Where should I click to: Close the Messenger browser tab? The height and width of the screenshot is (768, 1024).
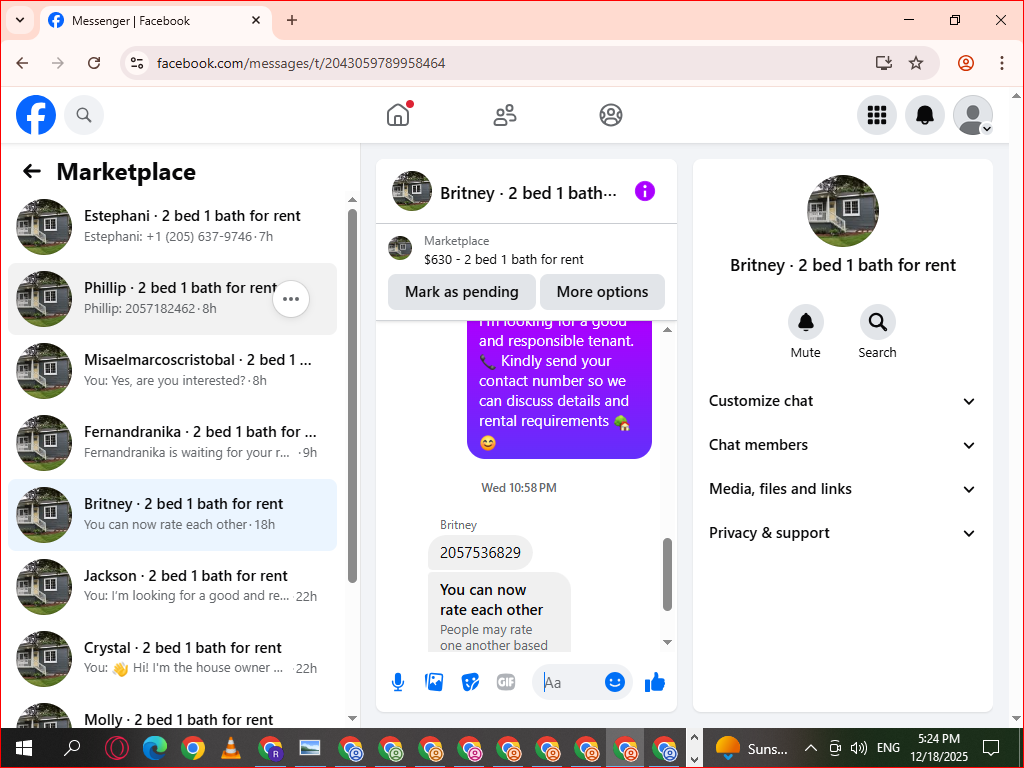tap(256, 20)
